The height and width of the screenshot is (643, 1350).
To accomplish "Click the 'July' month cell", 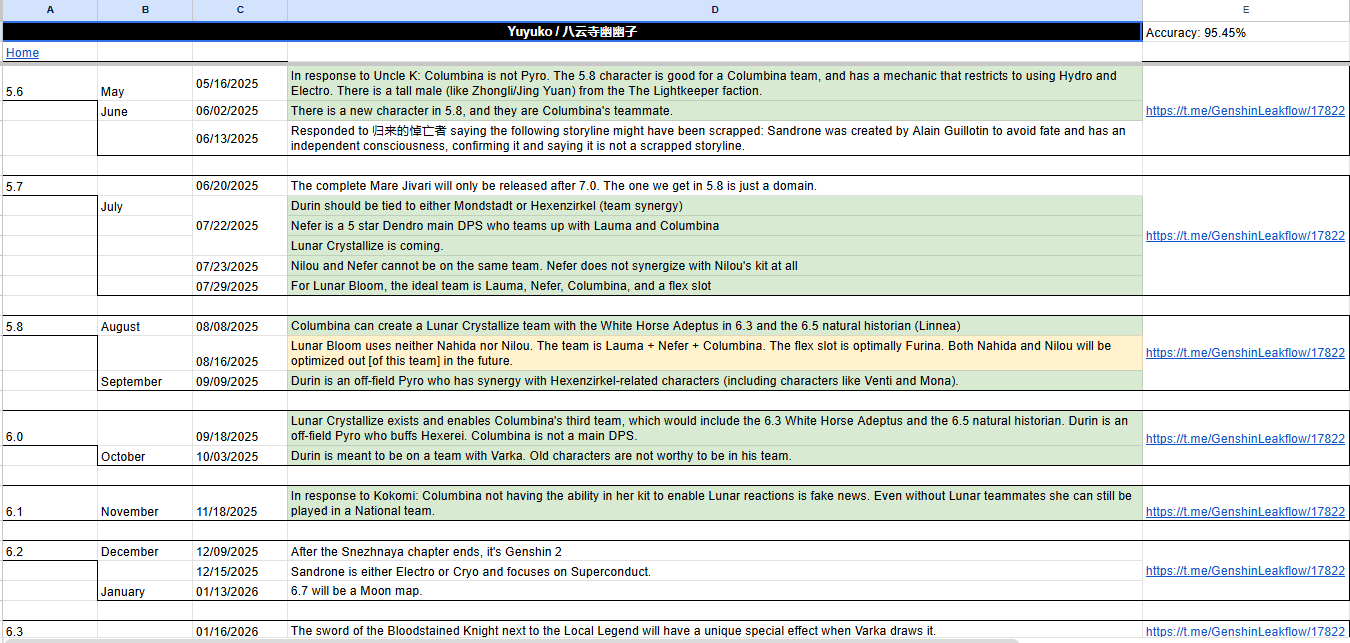I will [x=145, y=206].
